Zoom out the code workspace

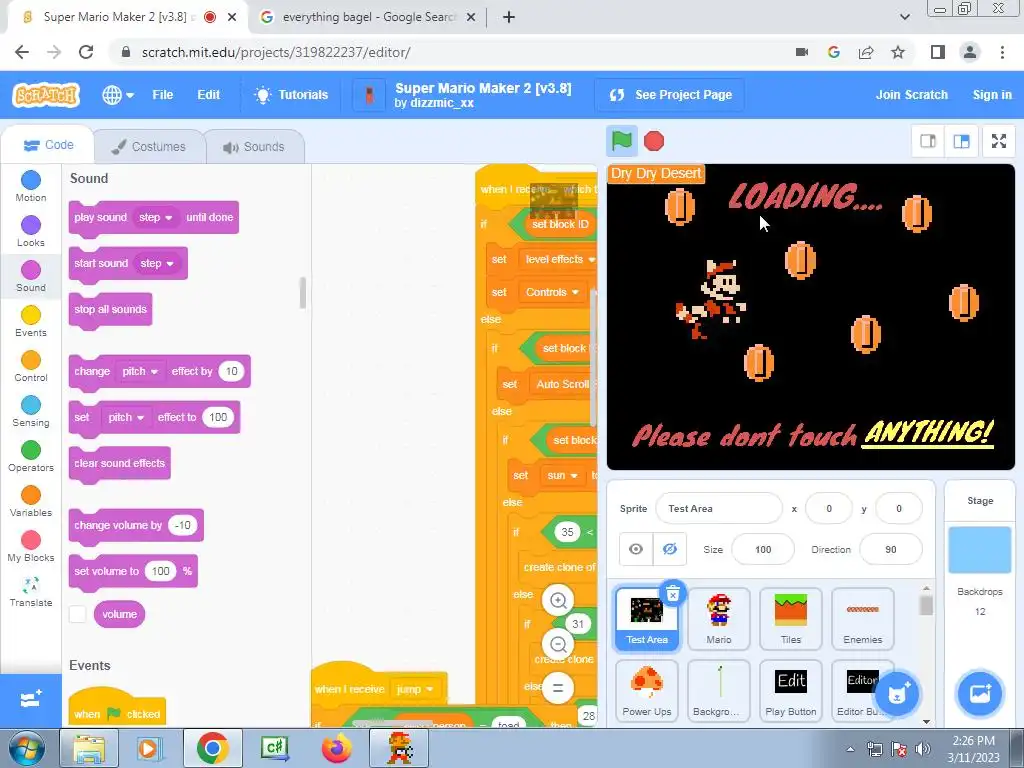(558, 645)
